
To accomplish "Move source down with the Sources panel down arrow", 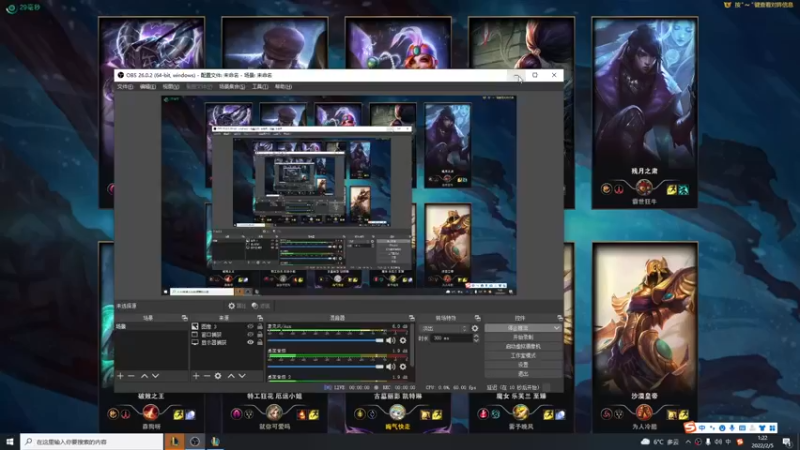I will pos(242,376).
